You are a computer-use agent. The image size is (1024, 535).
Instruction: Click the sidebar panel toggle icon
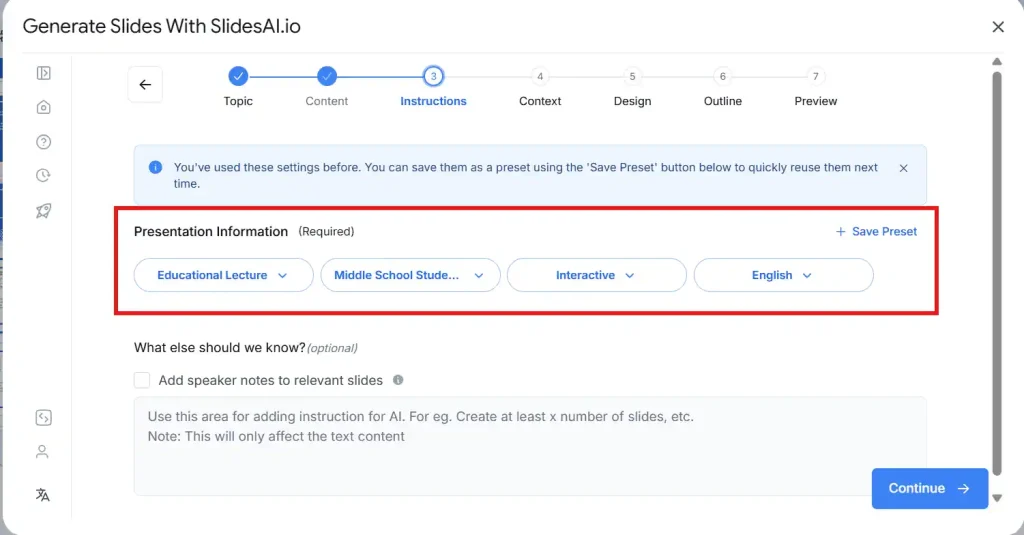point(43,73)
